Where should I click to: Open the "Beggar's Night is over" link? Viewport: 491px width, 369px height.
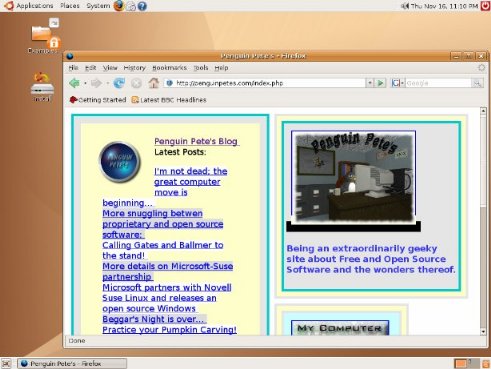pyautogui.click(x=153, y=319)
